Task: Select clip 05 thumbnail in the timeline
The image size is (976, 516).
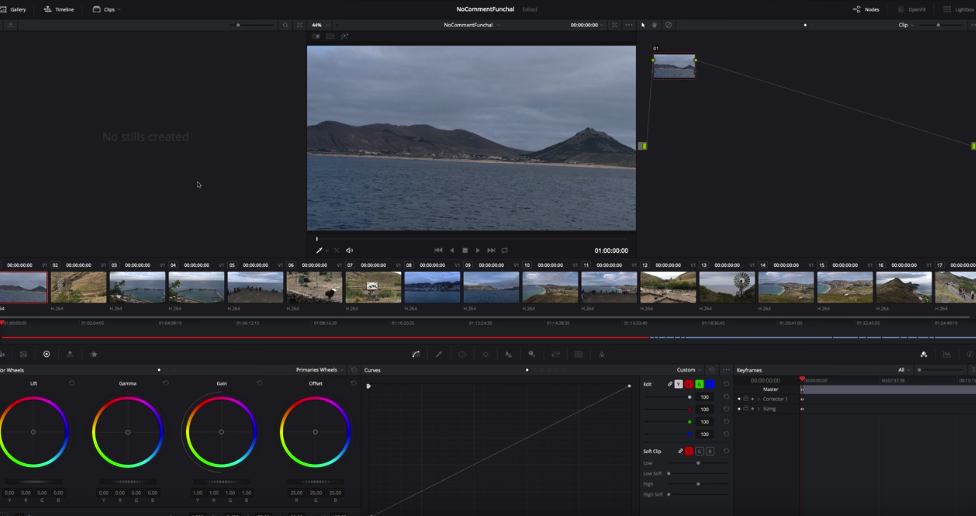Action: (x=255, y=287)
